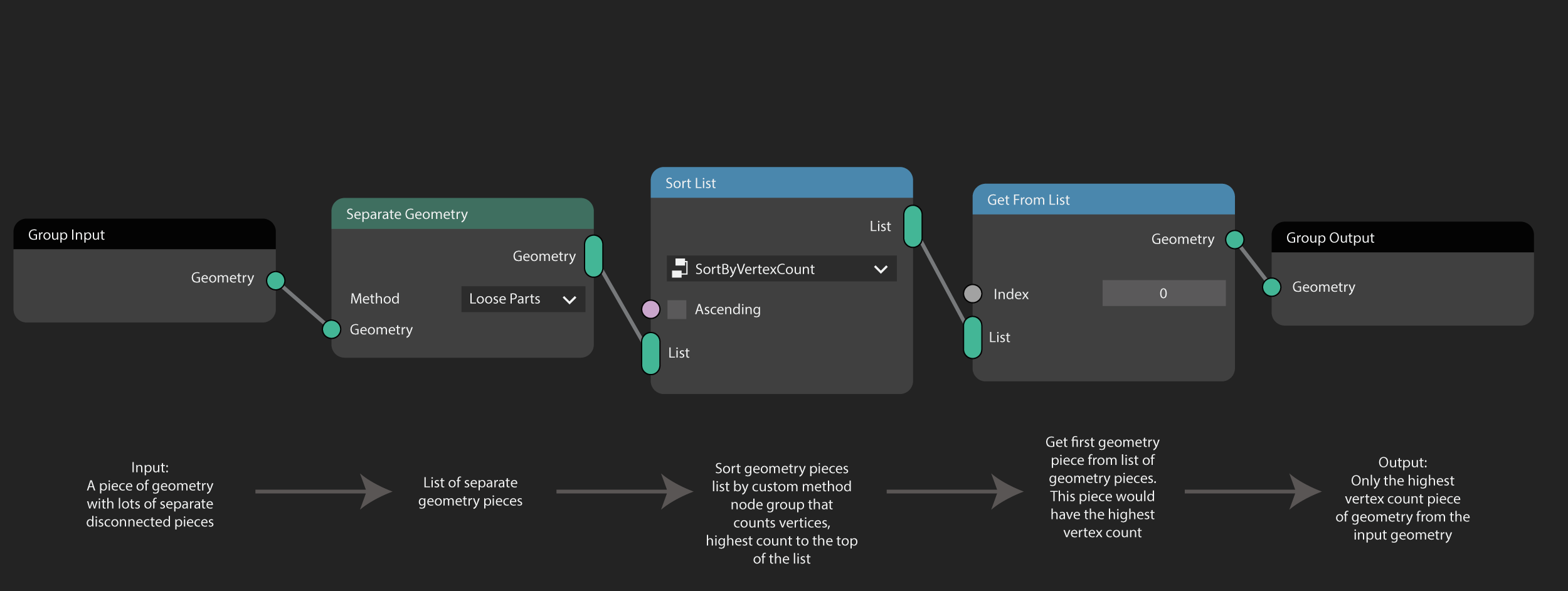
Task: Click the 'Index' label in Get From List
Action: pyautogui.click(x=1011, y=294)
